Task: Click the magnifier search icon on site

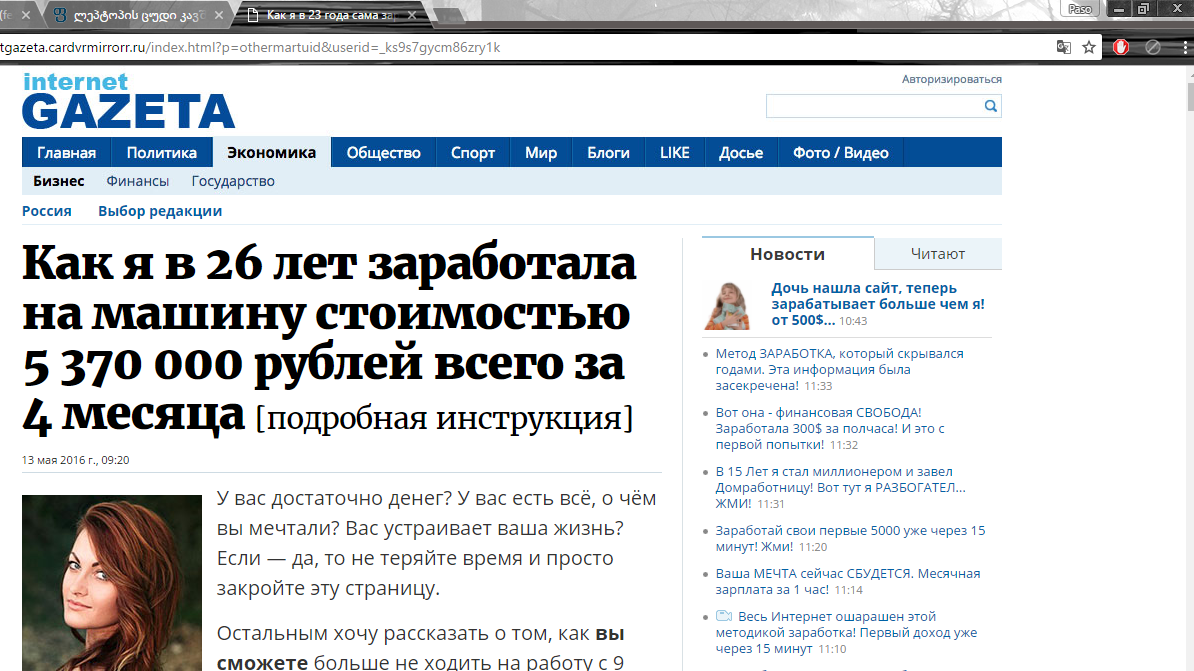Action: coord(990,106)
